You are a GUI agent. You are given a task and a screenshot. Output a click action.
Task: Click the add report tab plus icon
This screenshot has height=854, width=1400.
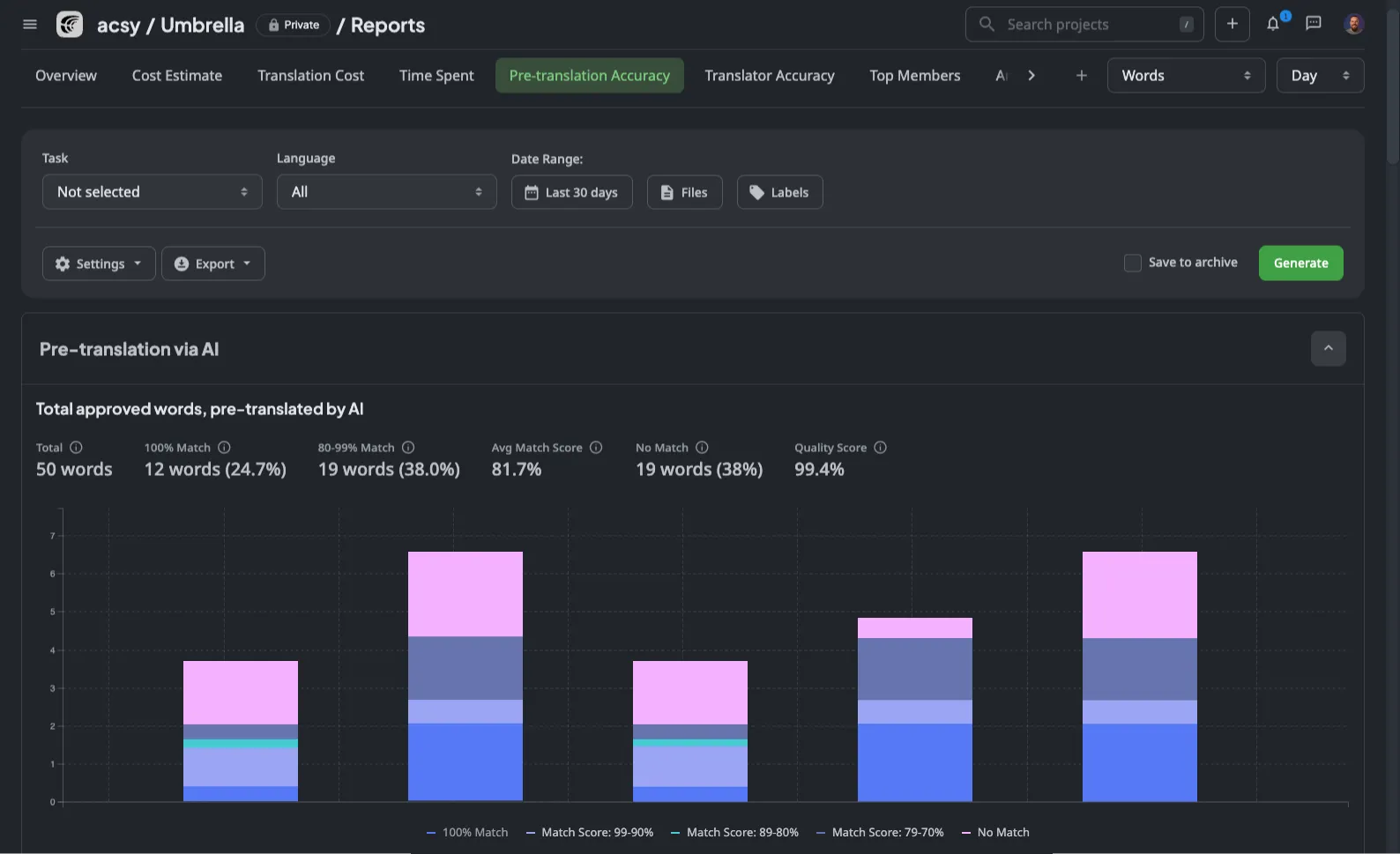tap(1082, 76)
